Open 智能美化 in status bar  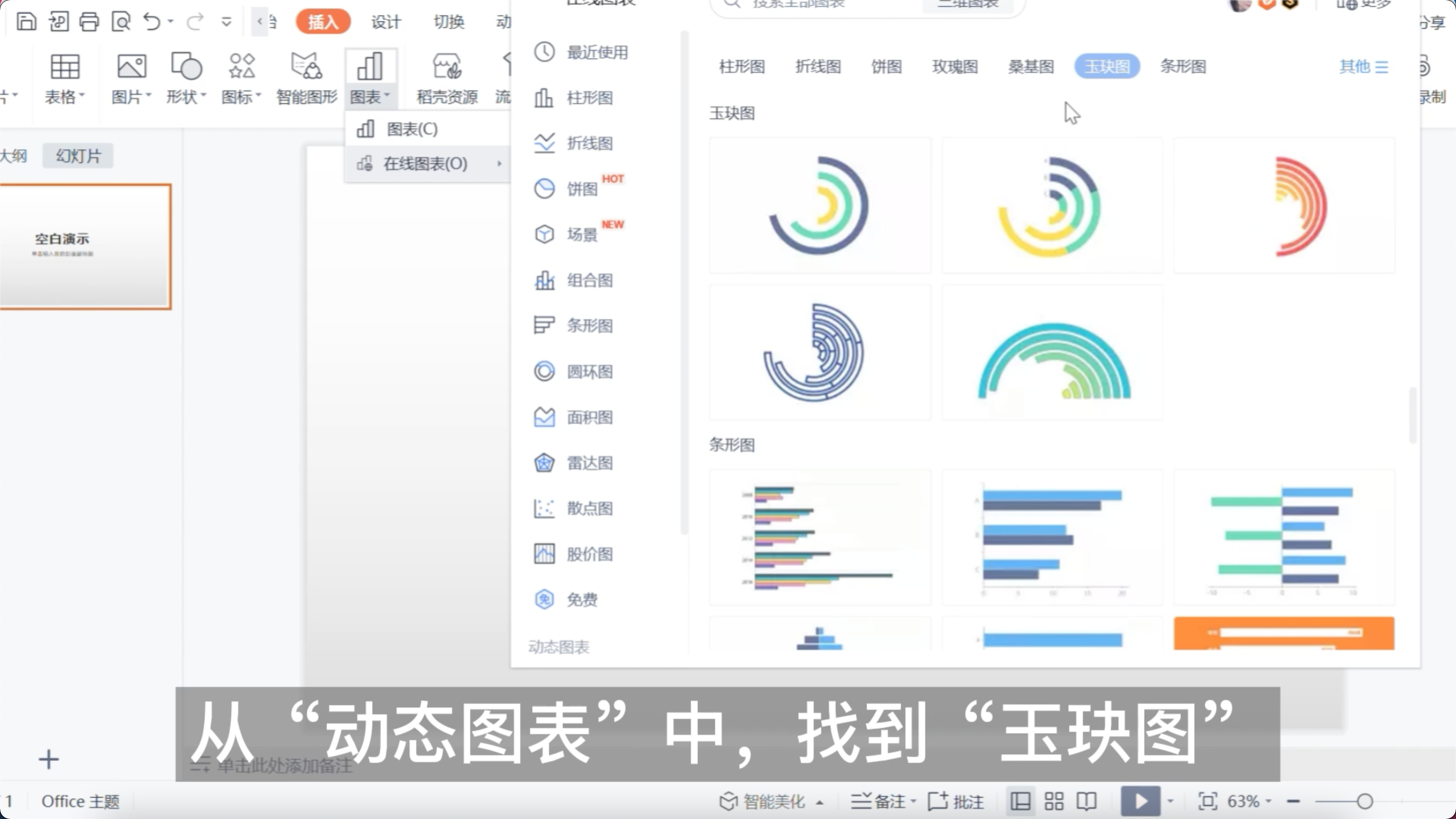[771, 801]
